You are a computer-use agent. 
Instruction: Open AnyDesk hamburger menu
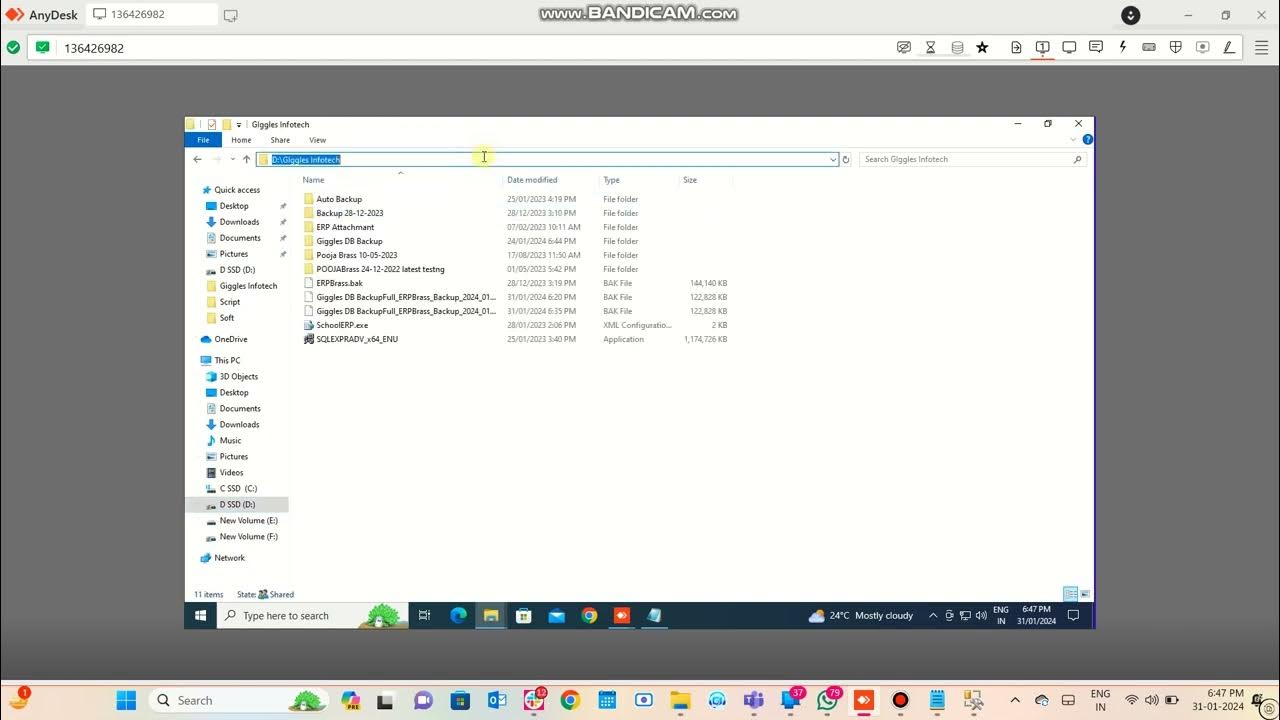click(x=1260, y=47)
